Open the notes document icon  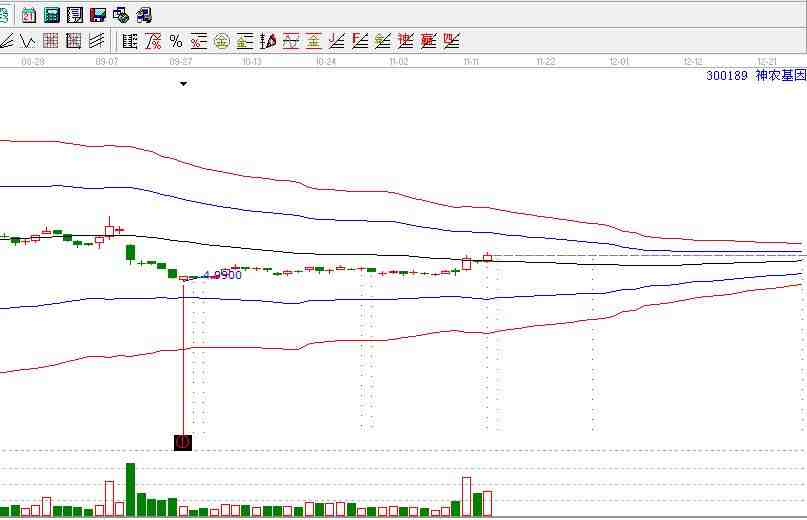74,15
